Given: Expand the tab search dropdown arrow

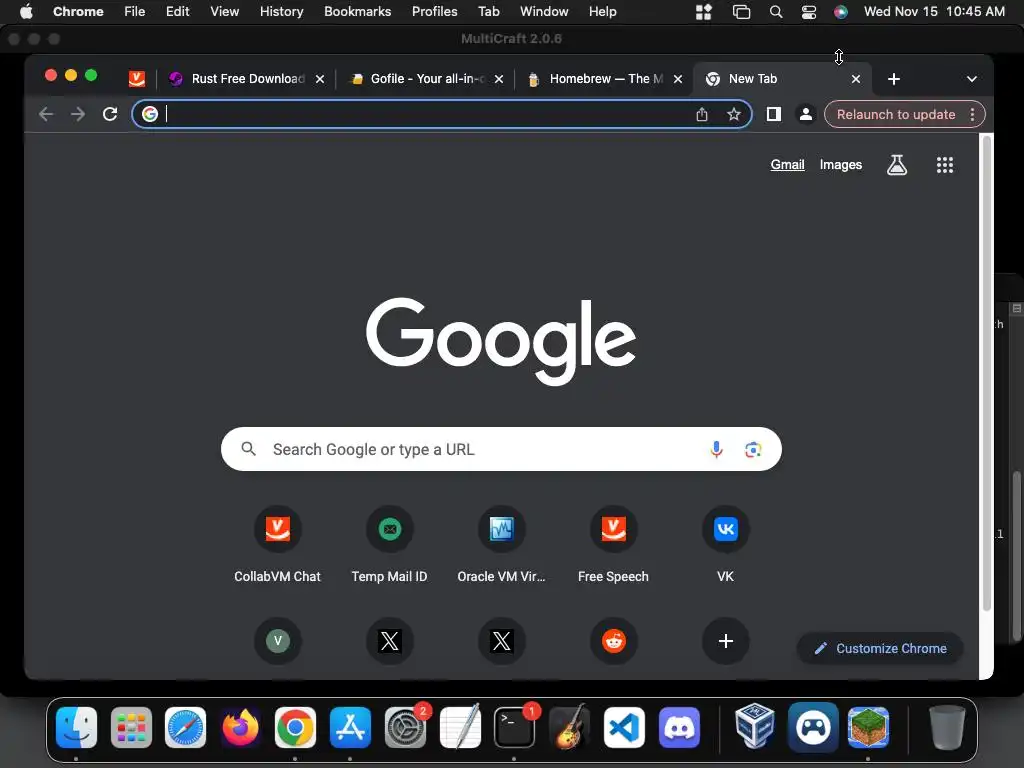Looking at the screenshot, I should pos(972,79).
